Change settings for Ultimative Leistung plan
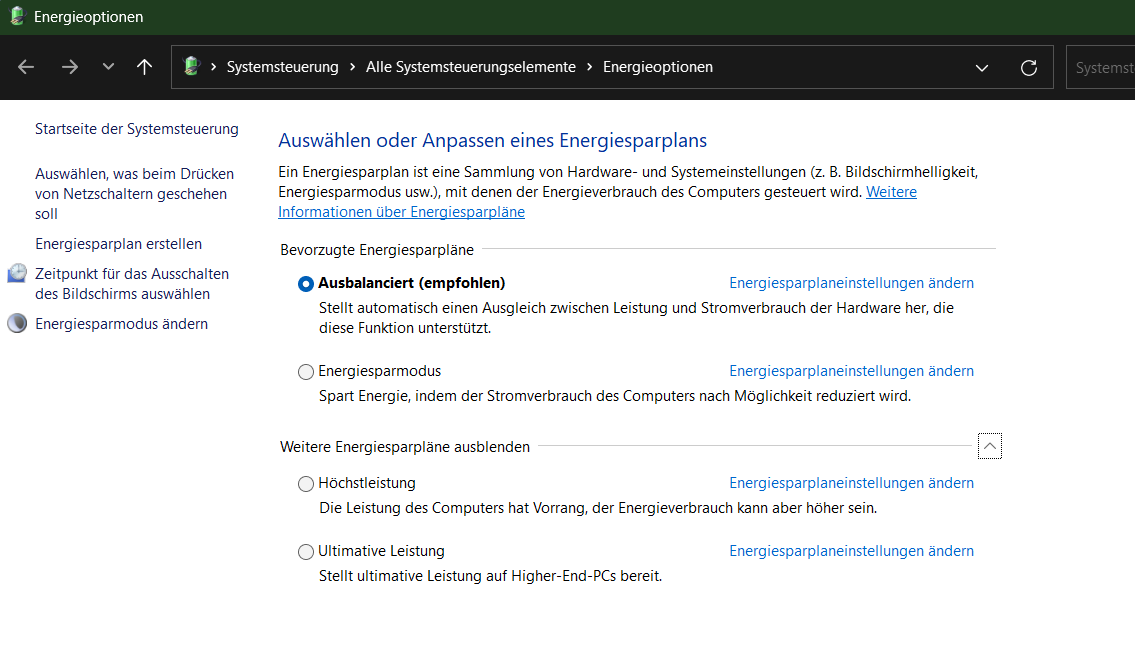The height and width of the screenshot is (645, 1135). pos(851,551)
